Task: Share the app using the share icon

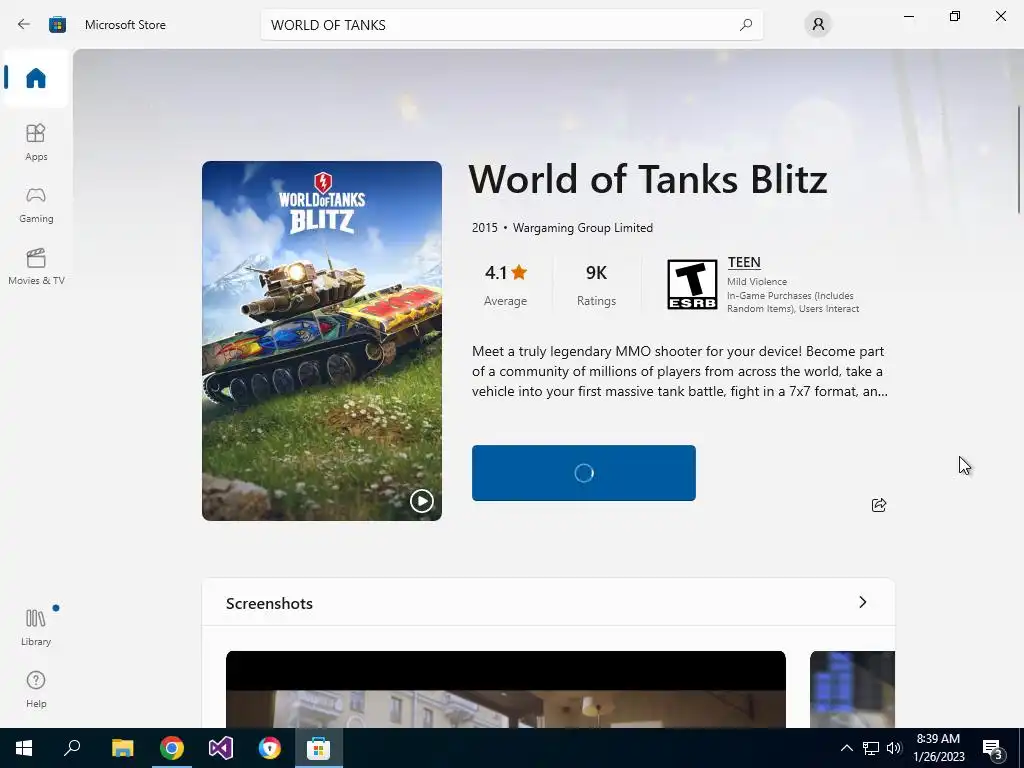Action: pyautogui.click(x=878, y=505)
